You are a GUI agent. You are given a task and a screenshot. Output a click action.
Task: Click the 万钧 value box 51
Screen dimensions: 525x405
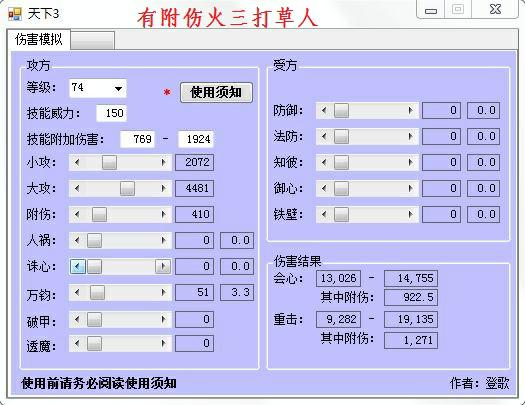195,293
